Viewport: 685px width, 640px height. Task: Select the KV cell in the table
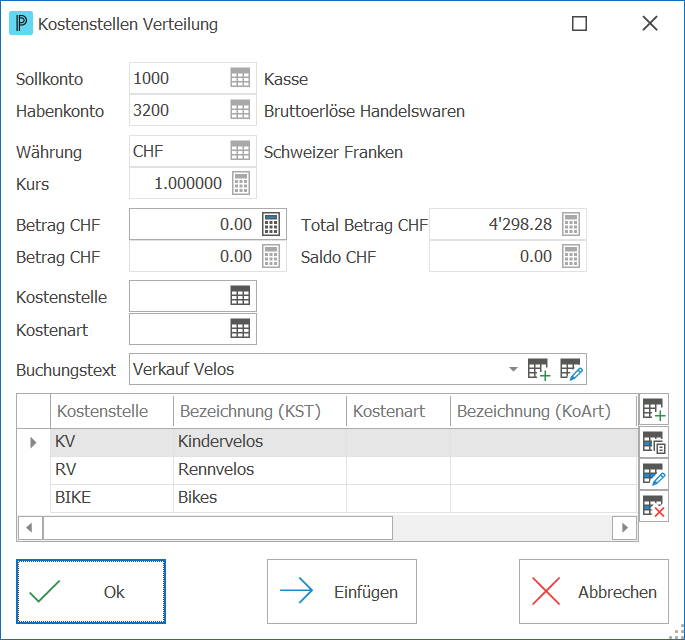[112, 443]
